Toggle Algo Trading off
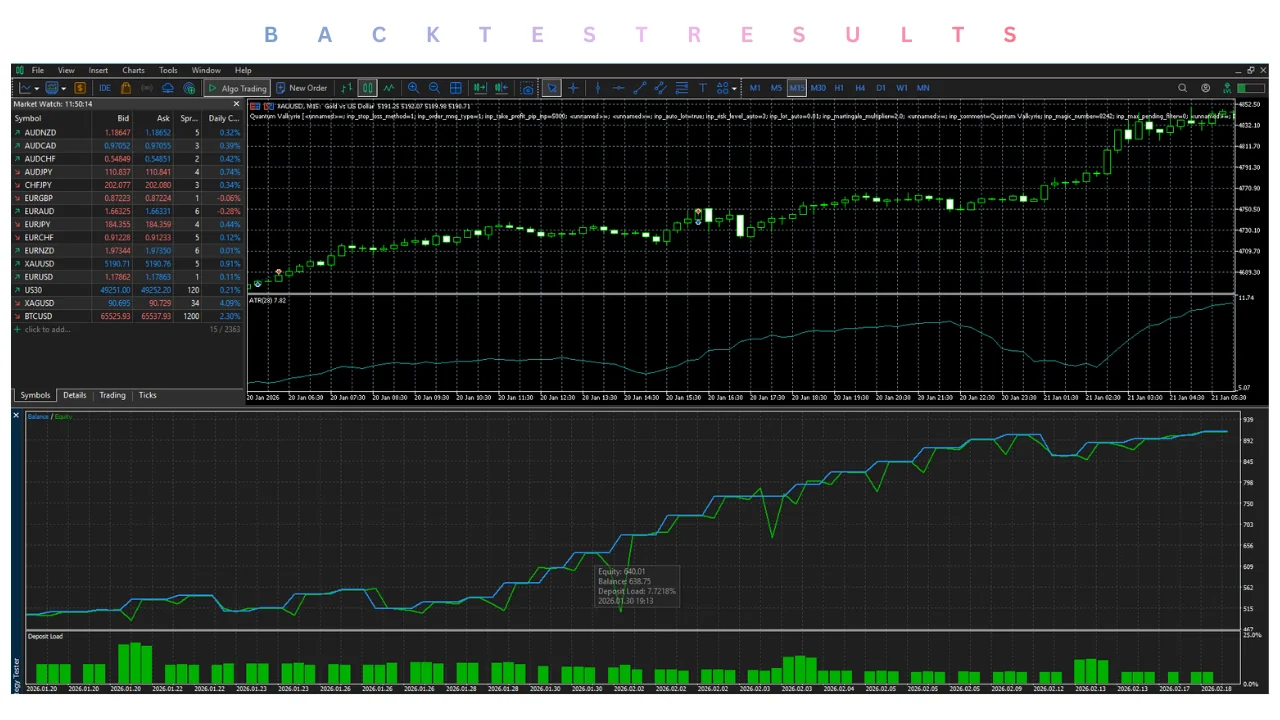 pos(237,88)
